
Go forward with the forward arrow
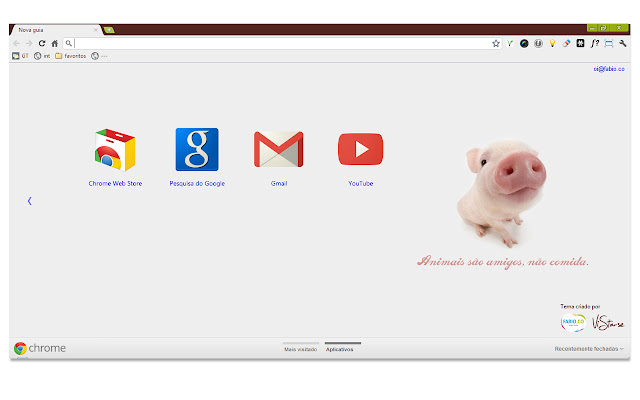(x=29, y=43)
